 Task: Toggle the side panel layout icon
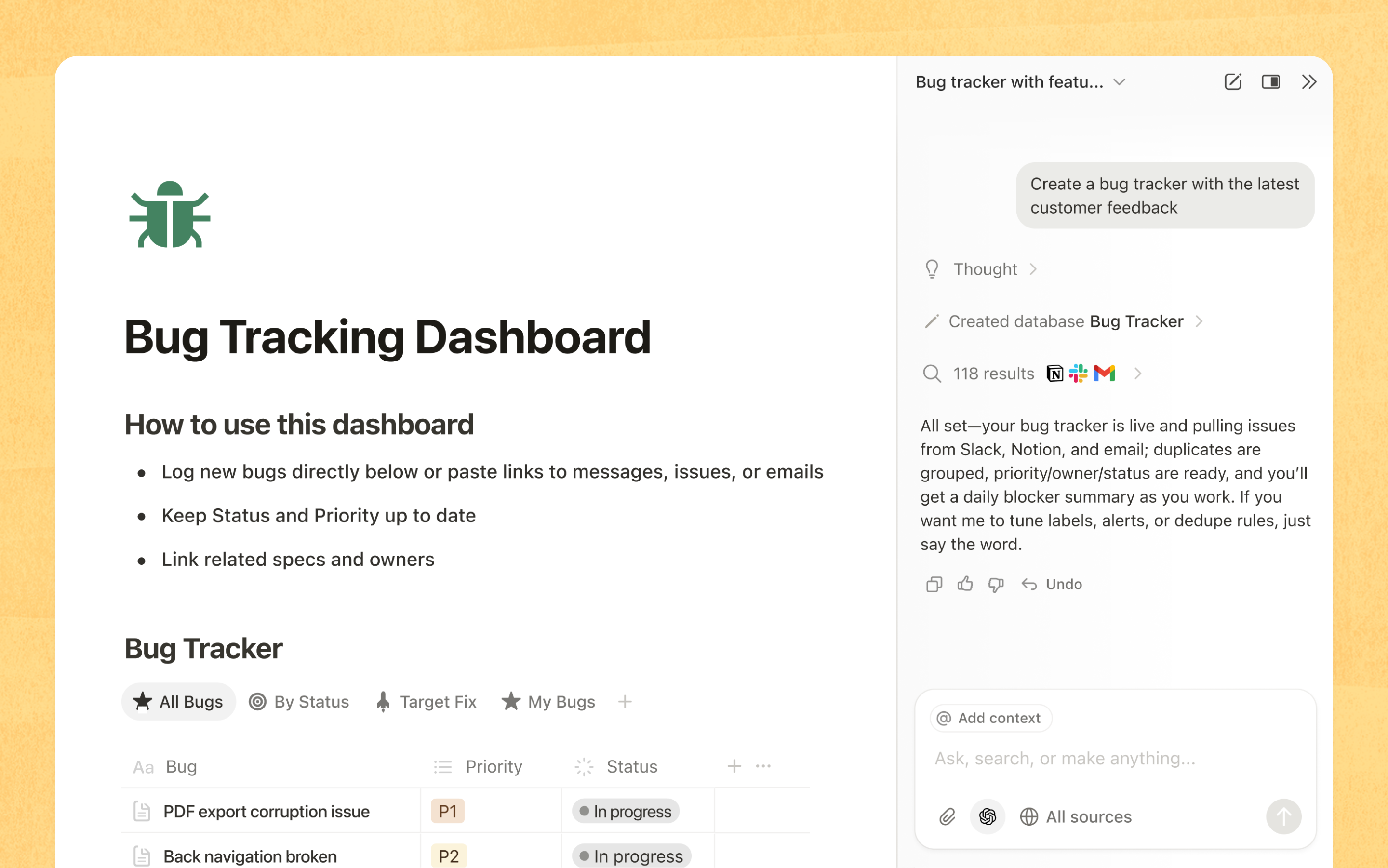pyautogui.click(x=1270, y=82)
